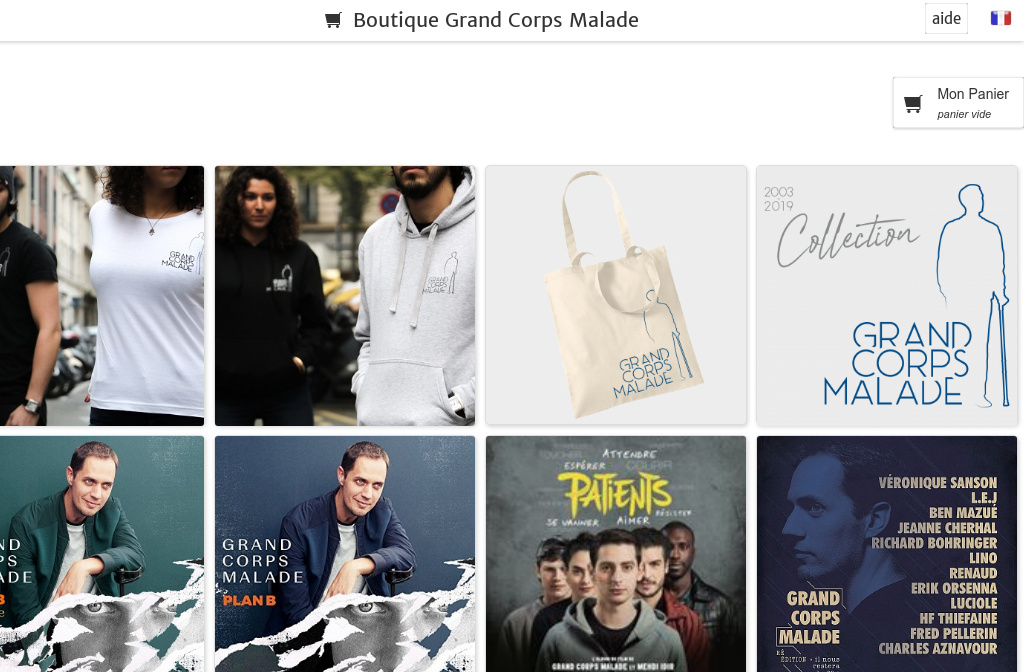1024x672 pixels.
Task: Open the Mon Panier cart box
Action: (958, 103)
